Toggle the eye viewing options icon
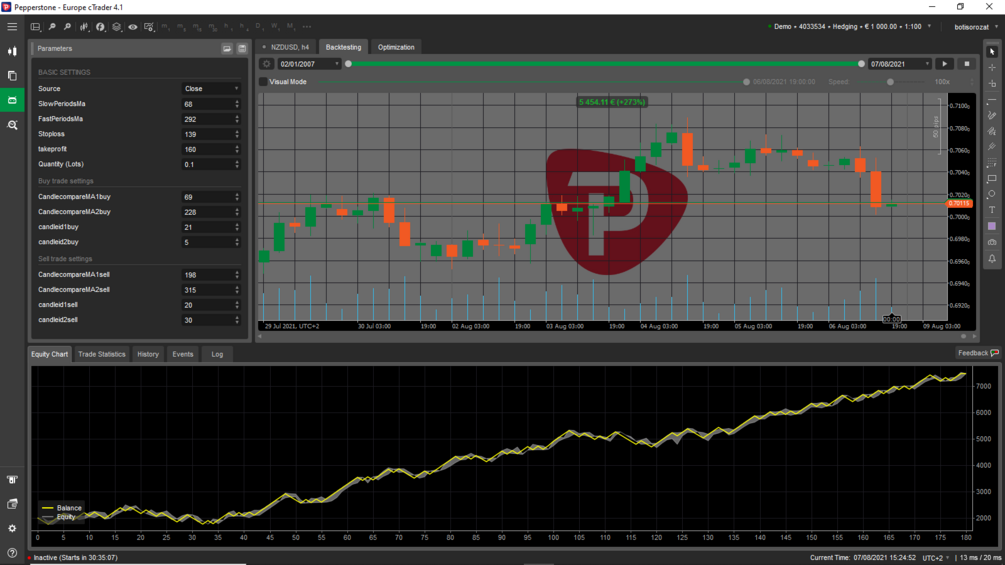The image size is (1005, 565). [133, 27]
